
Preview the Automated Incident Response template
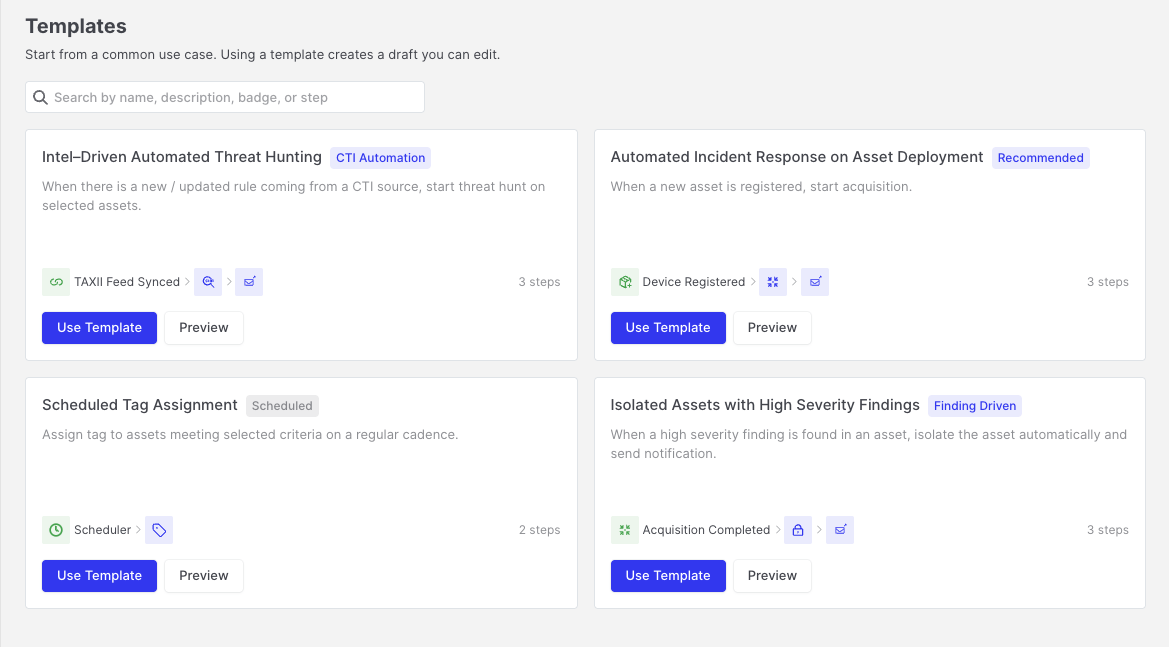tap(772, 328)
